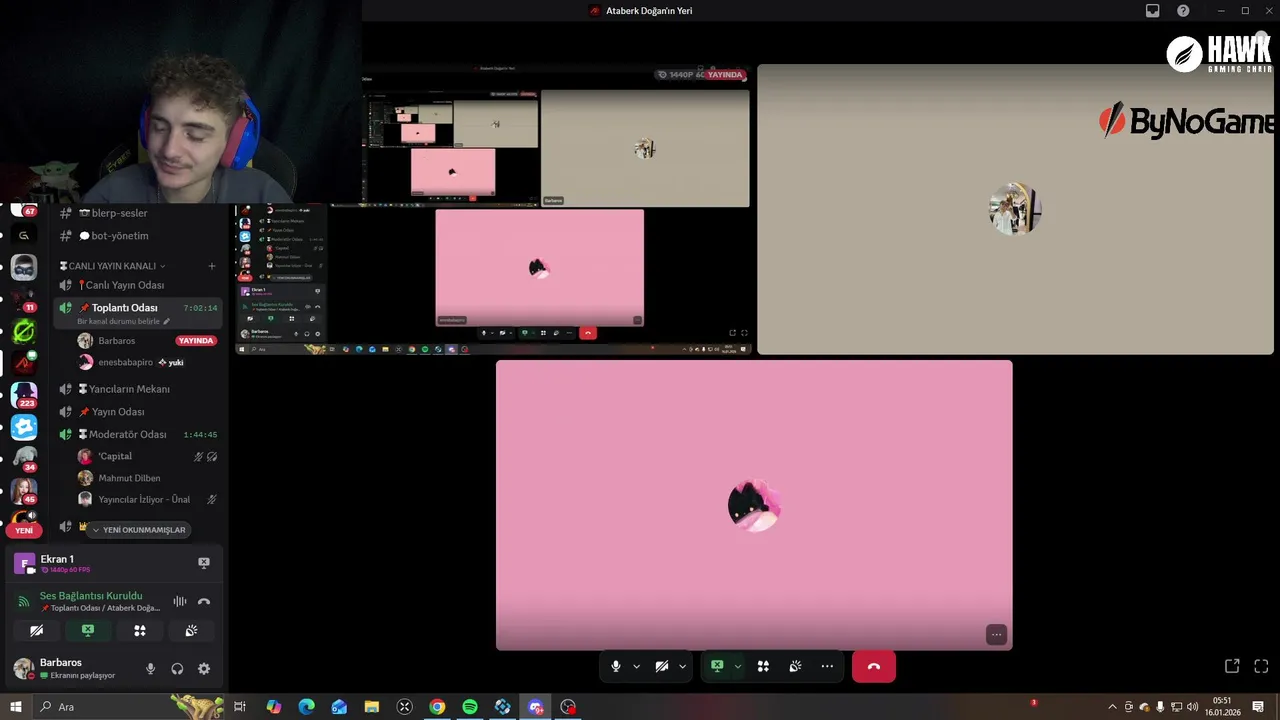Viewport: 1280px width, 720px height.
Task: Open Discord inbox icon in title bar
Action: tap(1152, 11)
